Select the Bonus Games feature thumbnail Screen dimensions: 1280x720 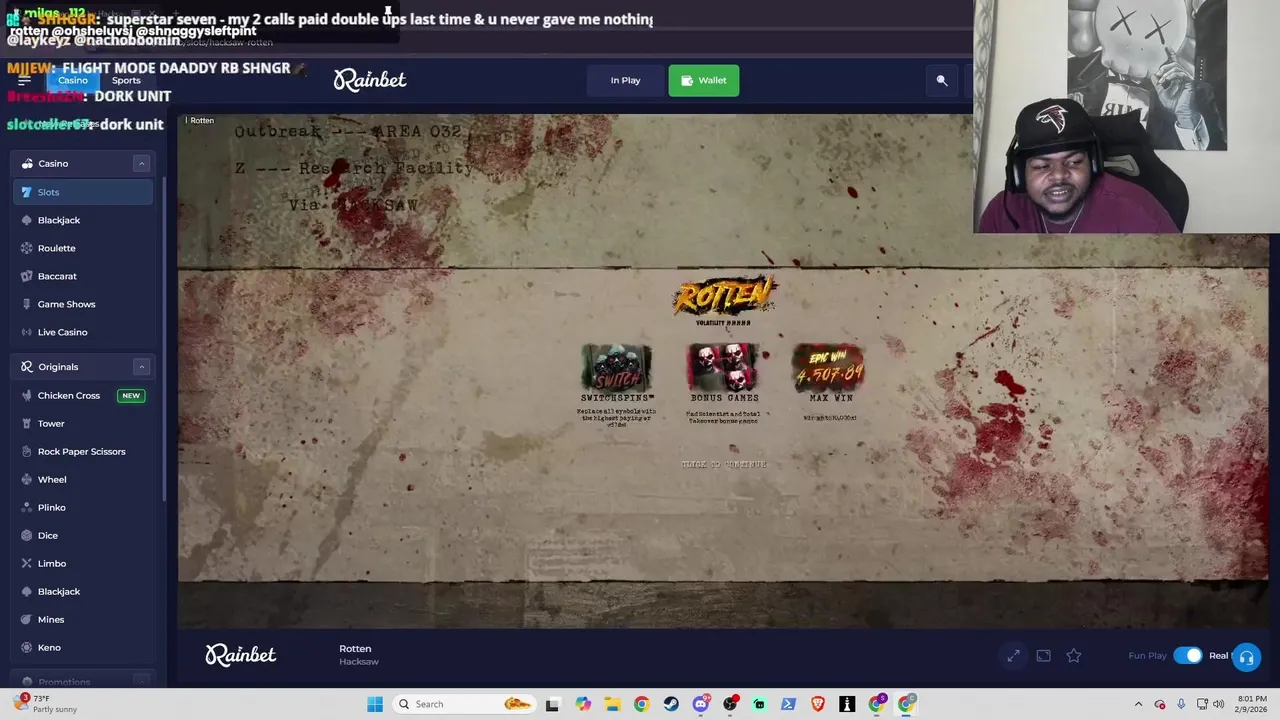[724, 367]
